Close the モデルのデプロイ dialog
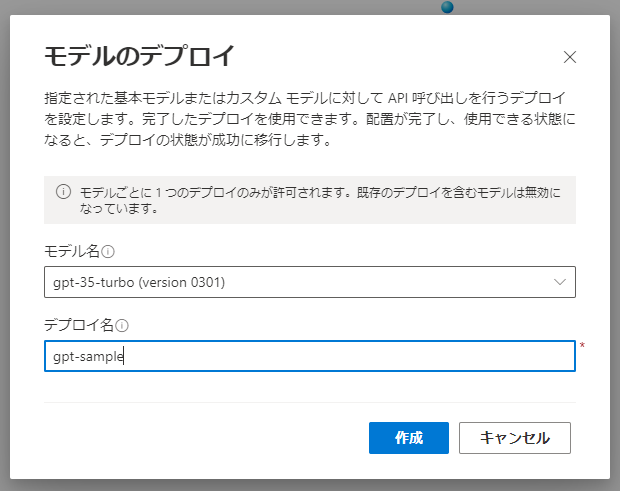Screen dimensions: 620x491 click(x=569, y=57)
